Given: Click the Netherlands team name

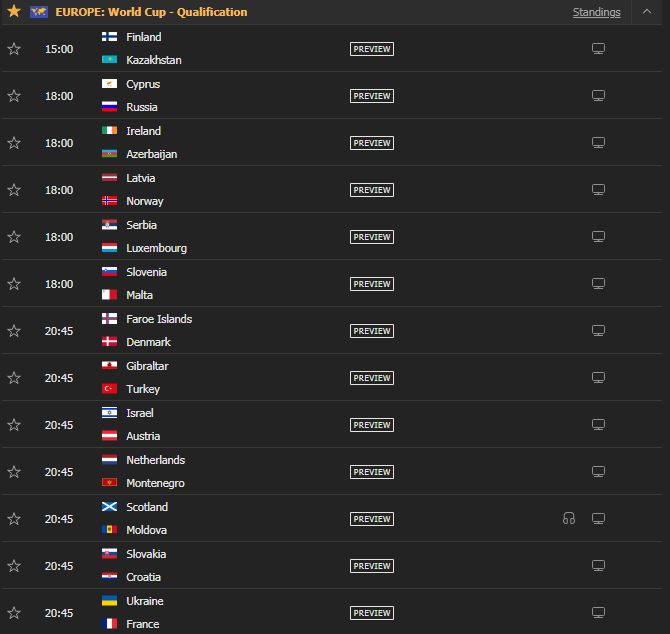Looking at the screenshot, I should click(156, 460).
